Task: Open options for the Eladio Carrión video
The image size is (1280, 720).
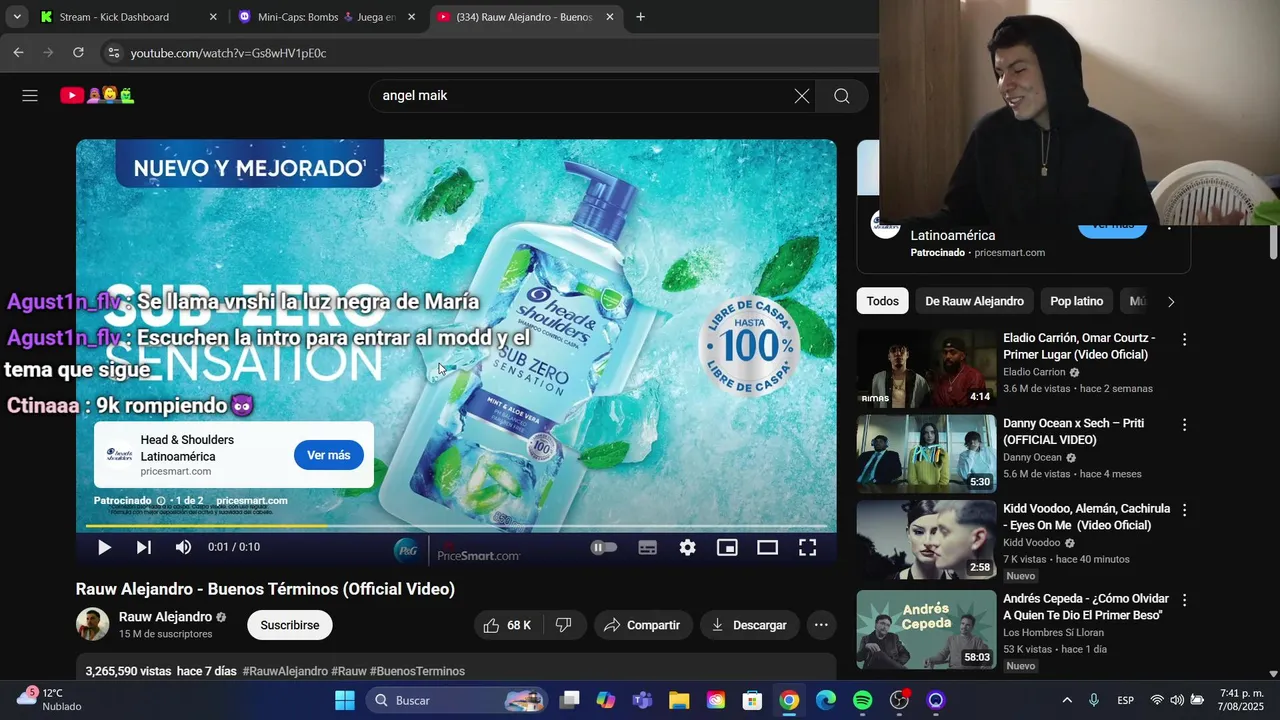Action: (x=1184, y=340)
